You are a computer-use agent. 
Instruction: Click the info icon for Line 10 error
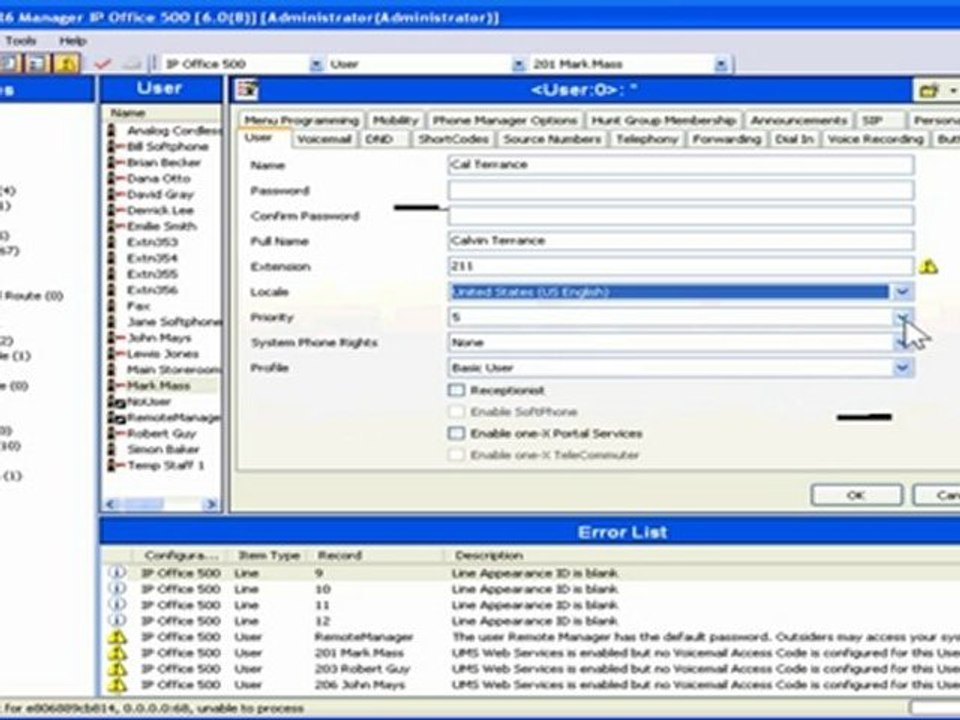pos(117,588)
